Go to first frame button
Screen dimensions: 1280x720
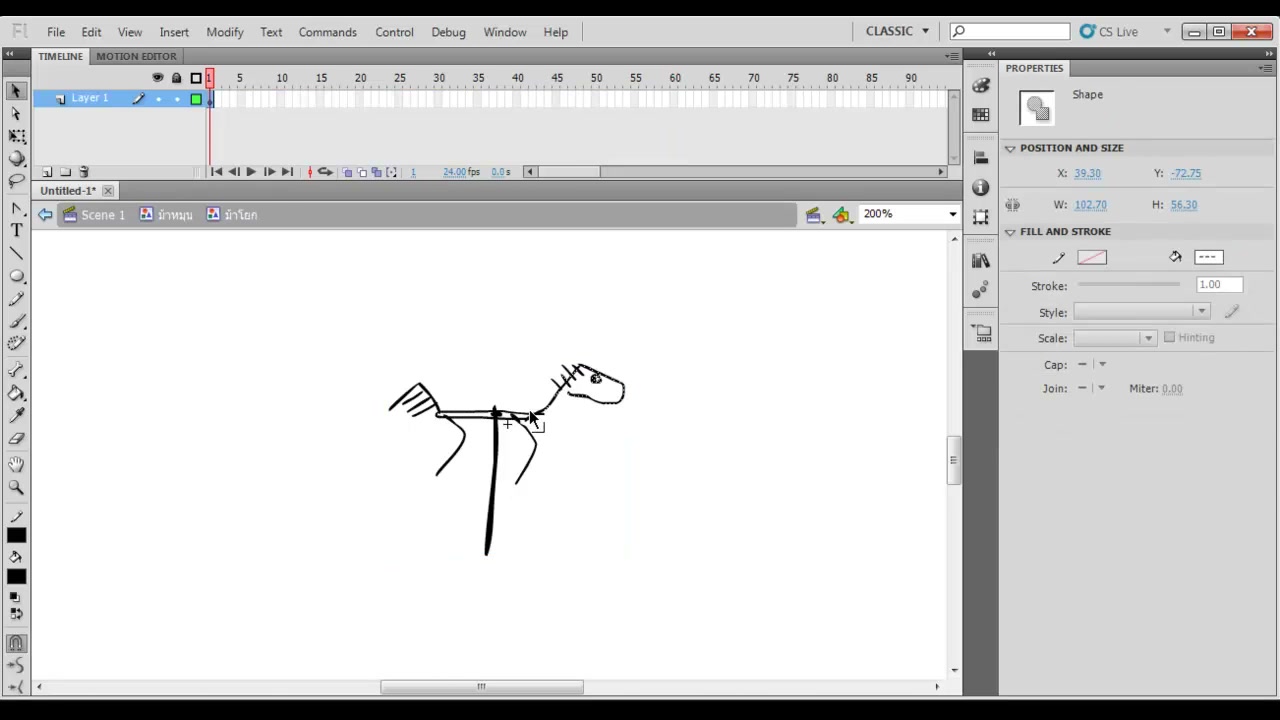click(216, 172)
